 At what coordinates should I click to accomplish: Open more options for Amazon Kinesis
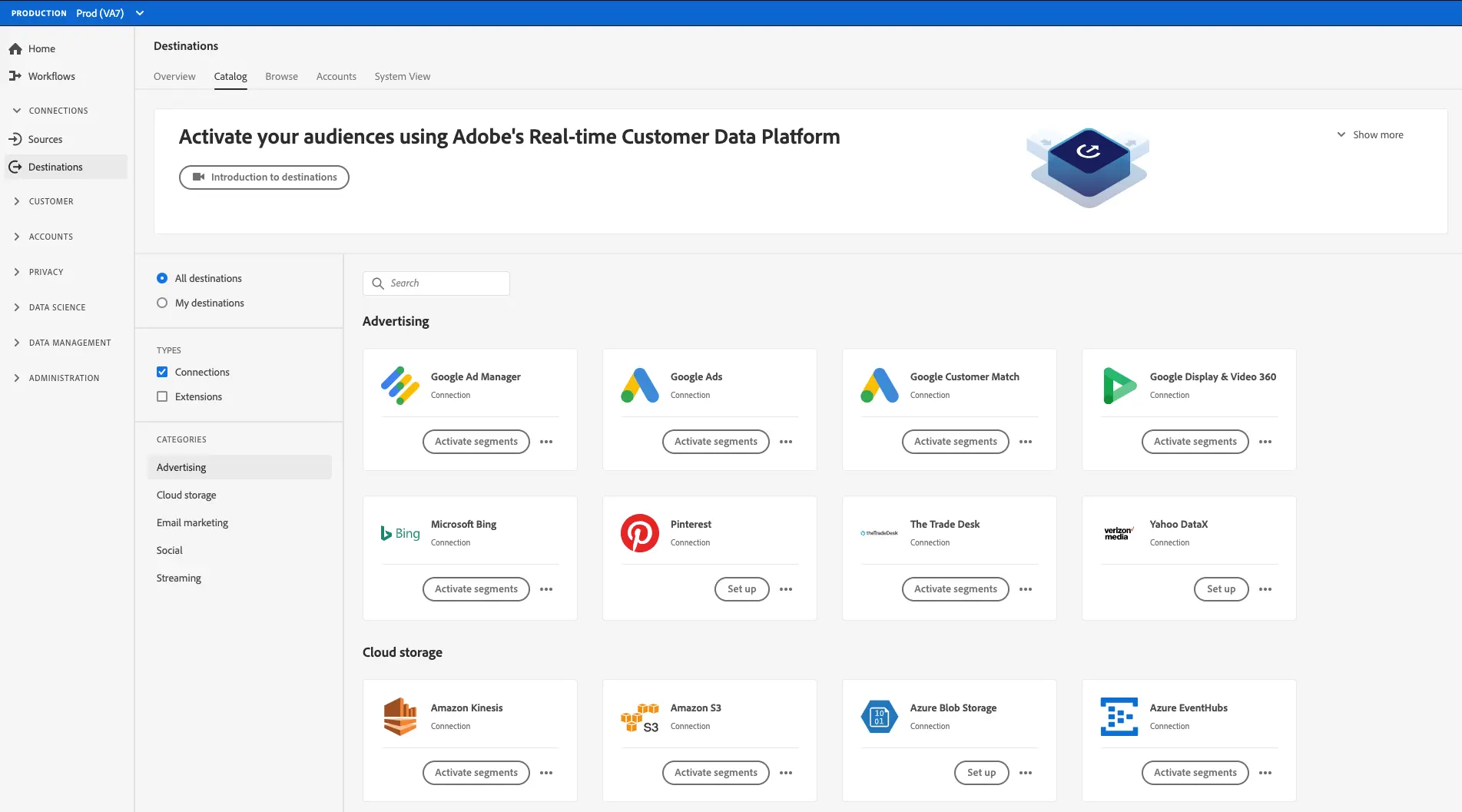tap(546, 773)
